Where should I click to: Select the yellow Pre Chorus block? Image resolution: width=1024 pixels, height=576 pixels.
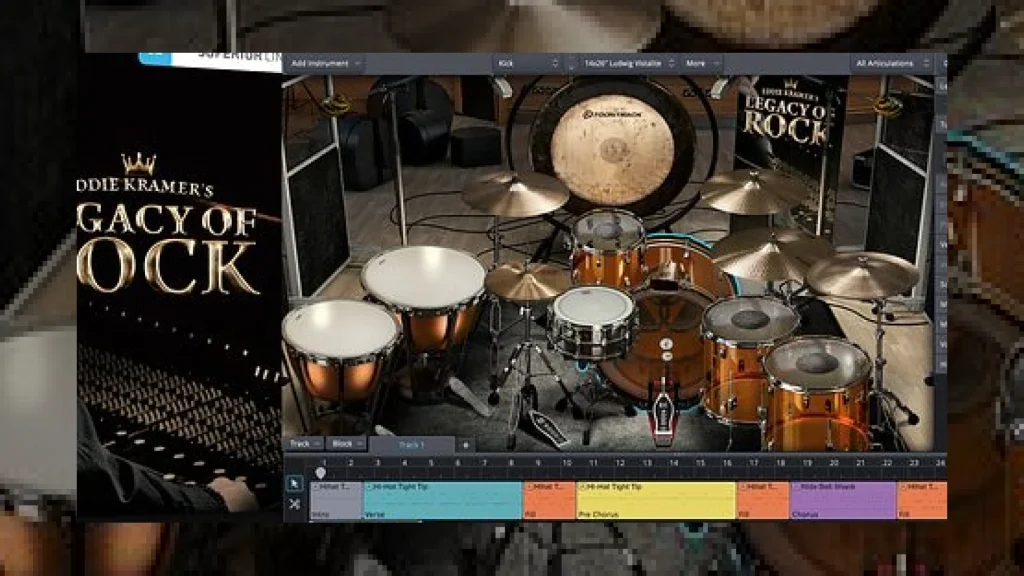pyautogui.click(x=656, y=501)
